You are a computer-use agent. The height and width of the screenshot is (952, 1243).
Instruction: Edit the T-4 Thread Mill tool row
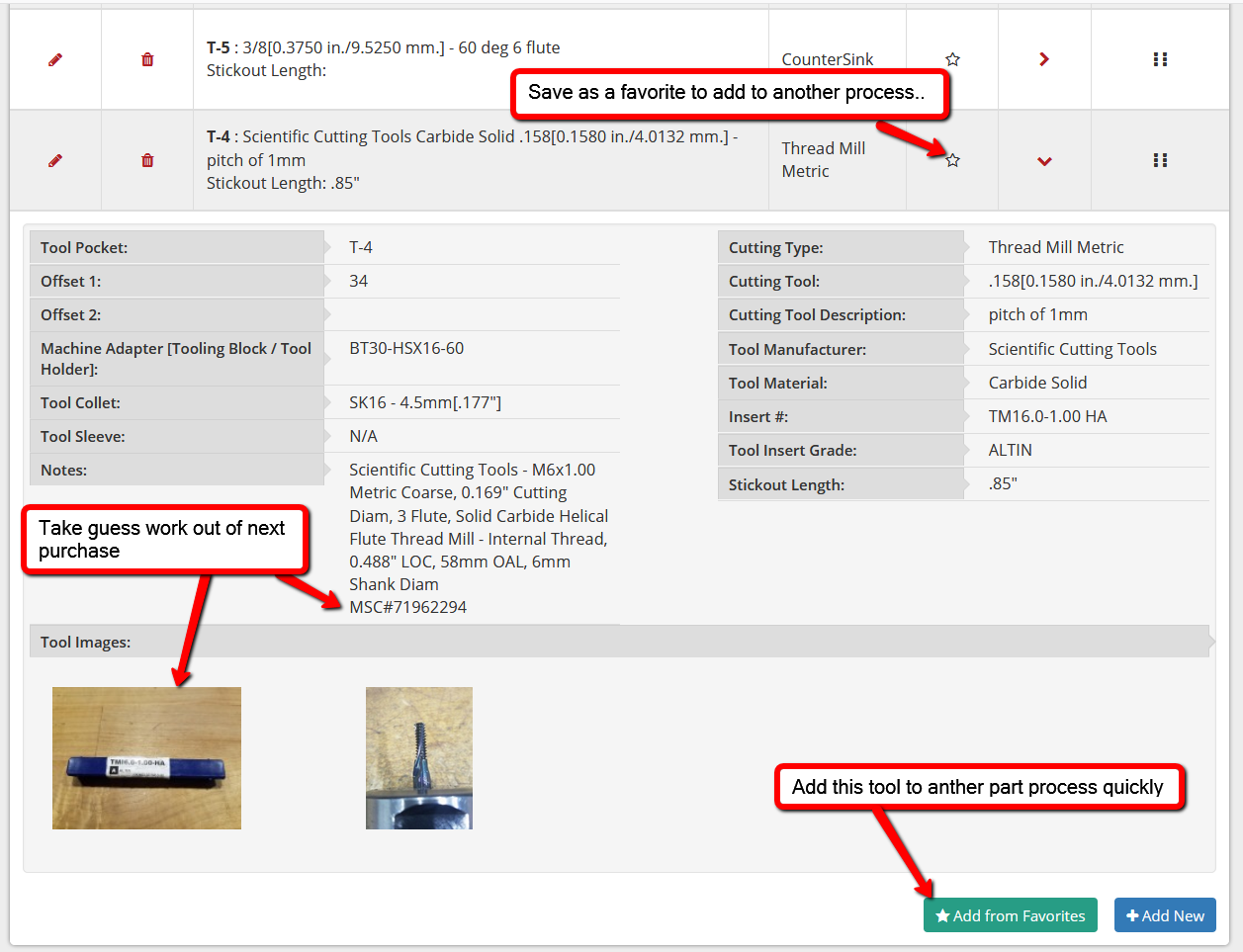(x=55, y=160)
